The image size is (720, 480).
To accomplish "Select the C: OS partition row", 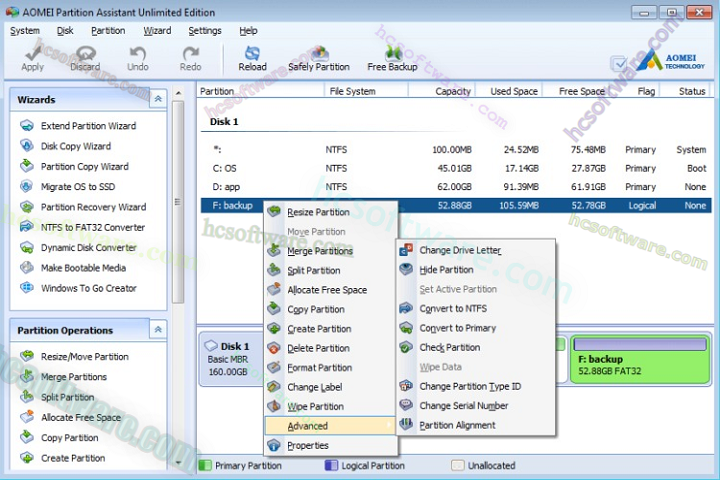I will 456,169.
